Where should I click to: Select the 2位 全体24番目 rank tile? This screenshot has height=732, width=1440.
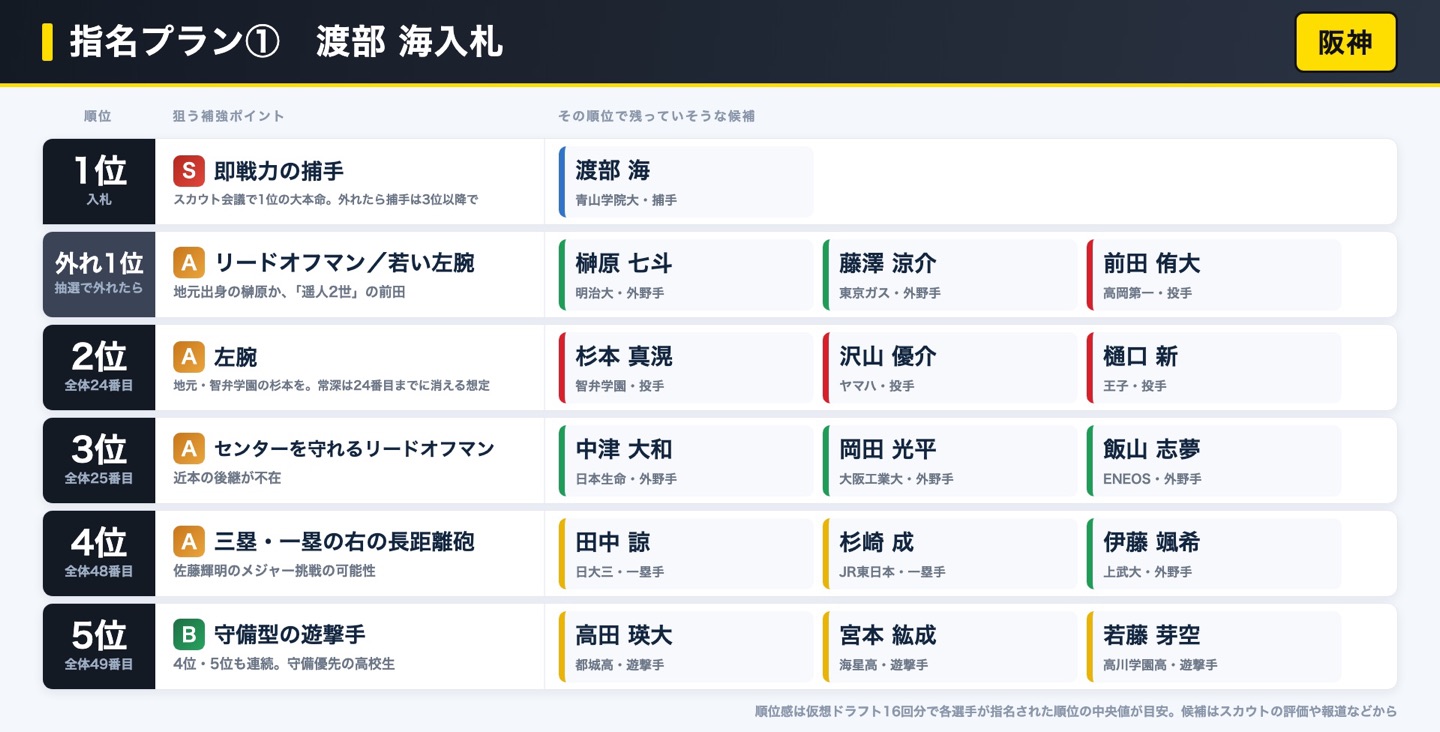point(99,367)
